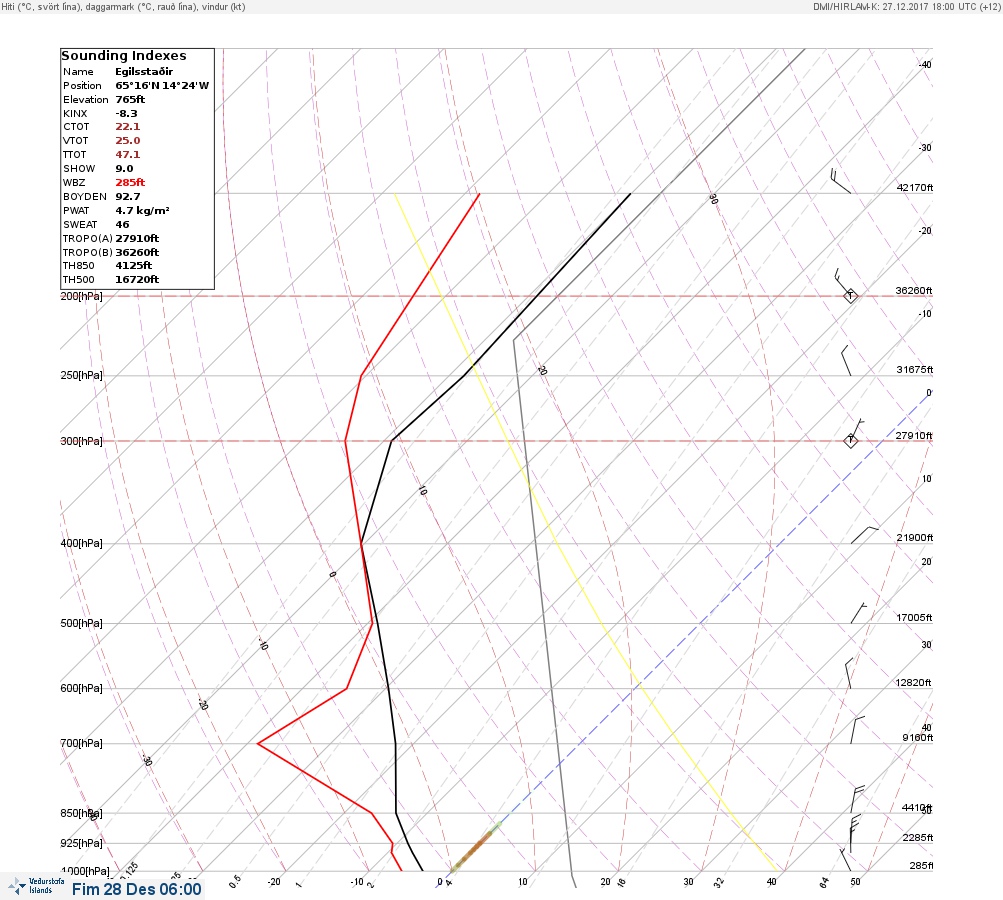Click the "12820ft" height label

(913, 683)
